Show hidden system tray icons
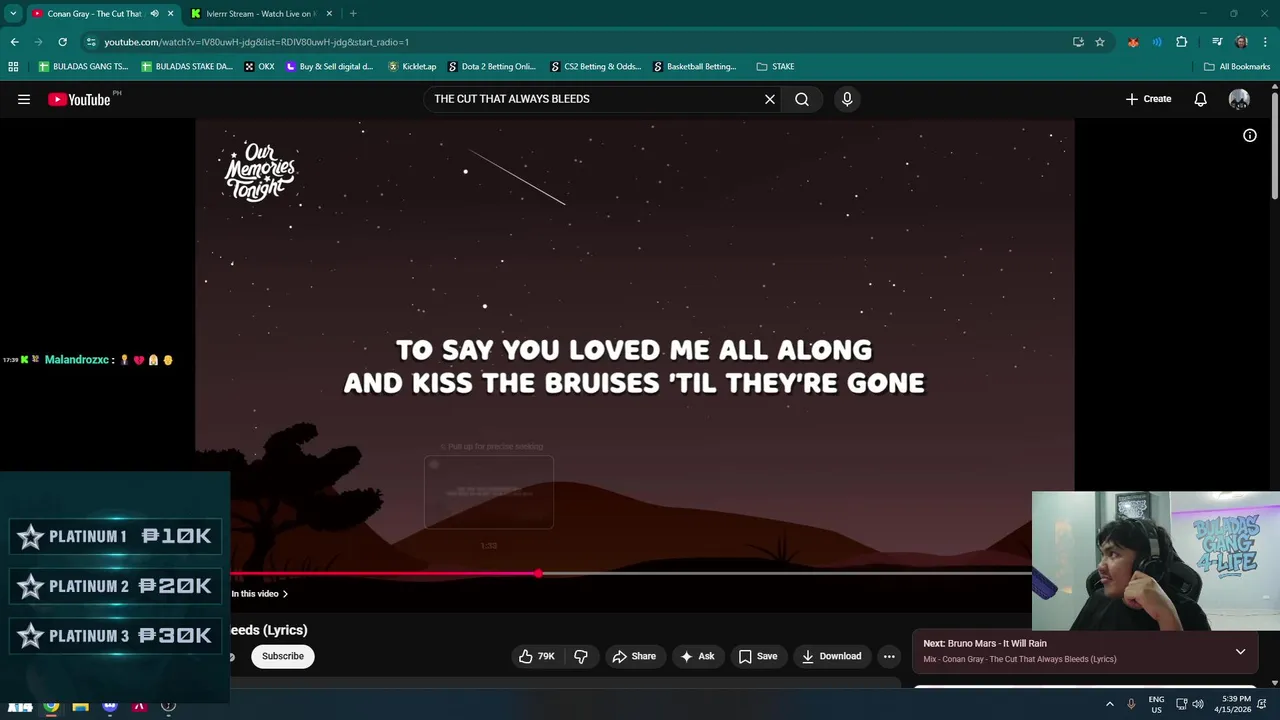The width and height of the screenshot is (1280, 720). point(1109,704)
